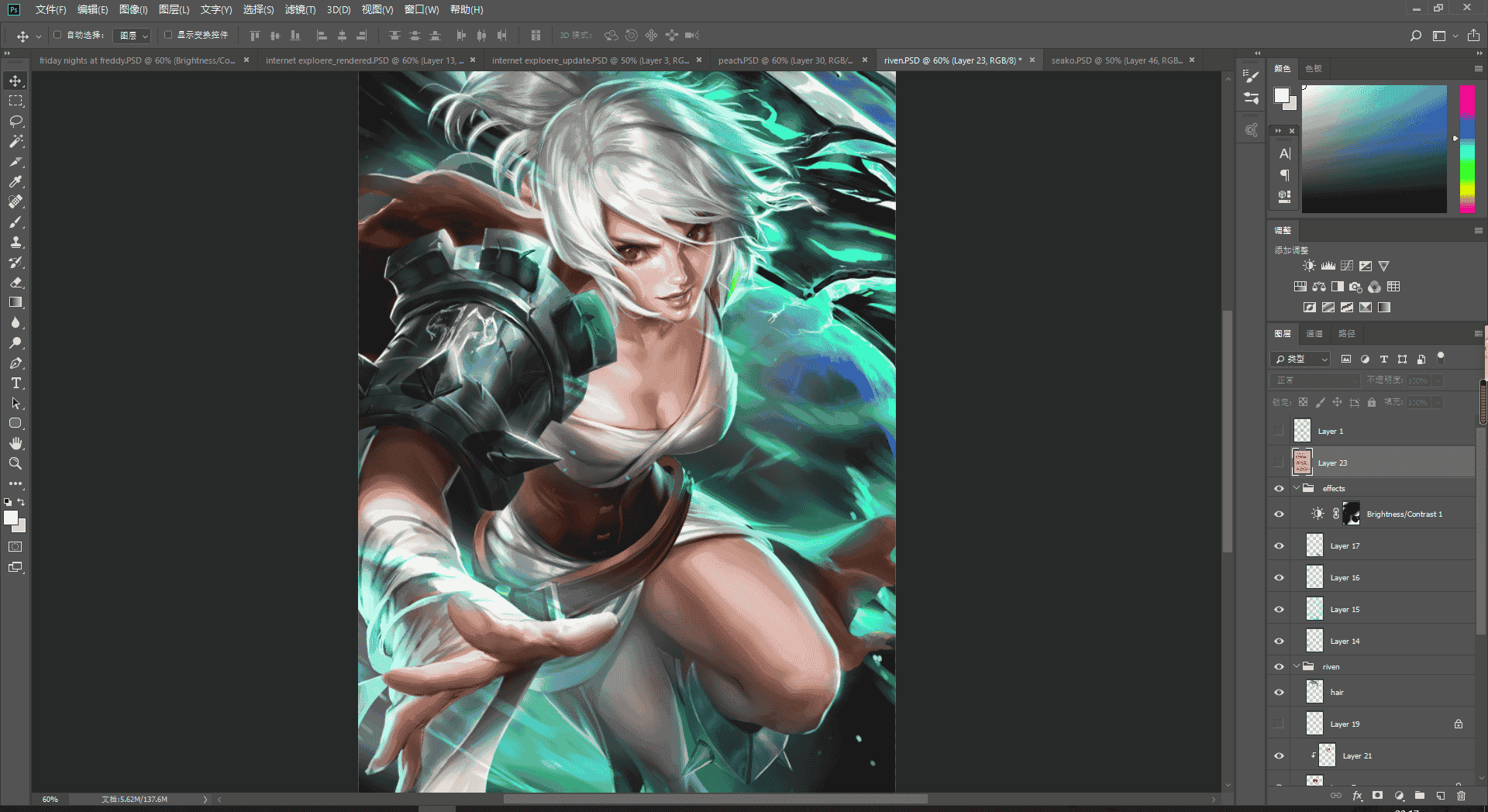
Task: Select the Zoom tool
Action: point(15,463)
